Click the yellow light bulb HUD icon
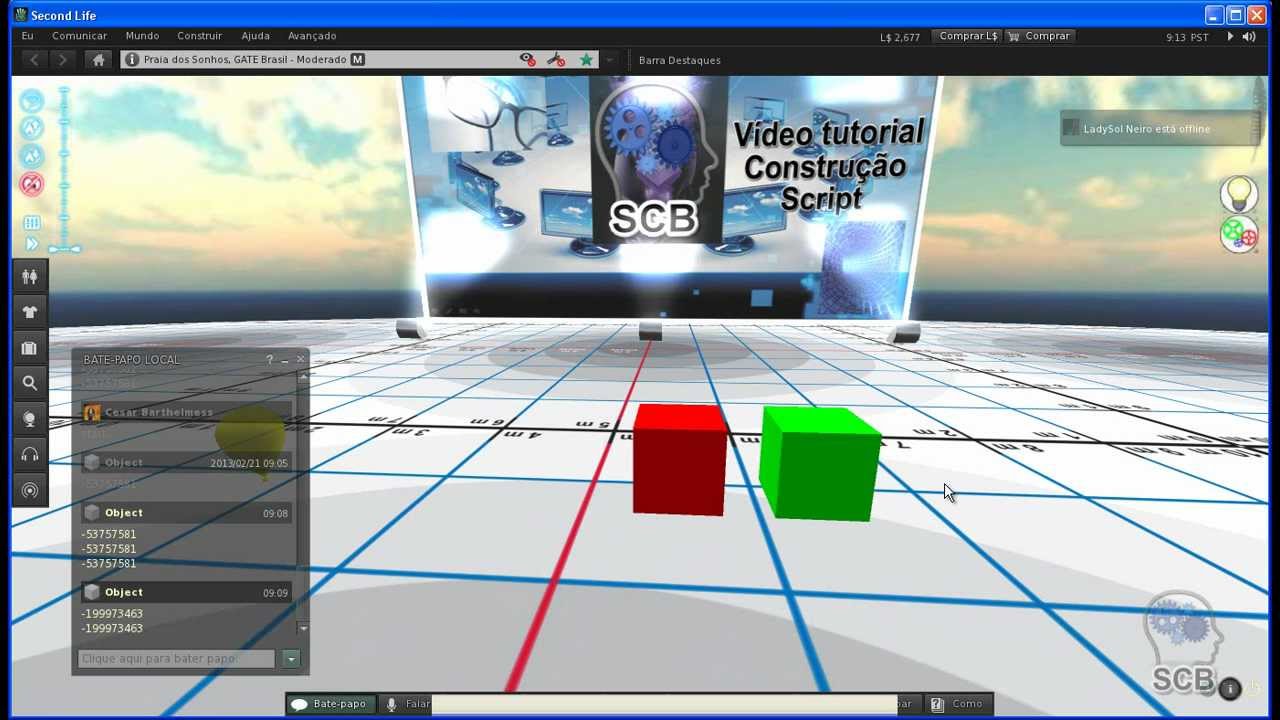The image size is (1280, 720). (x=1239, y=194)
